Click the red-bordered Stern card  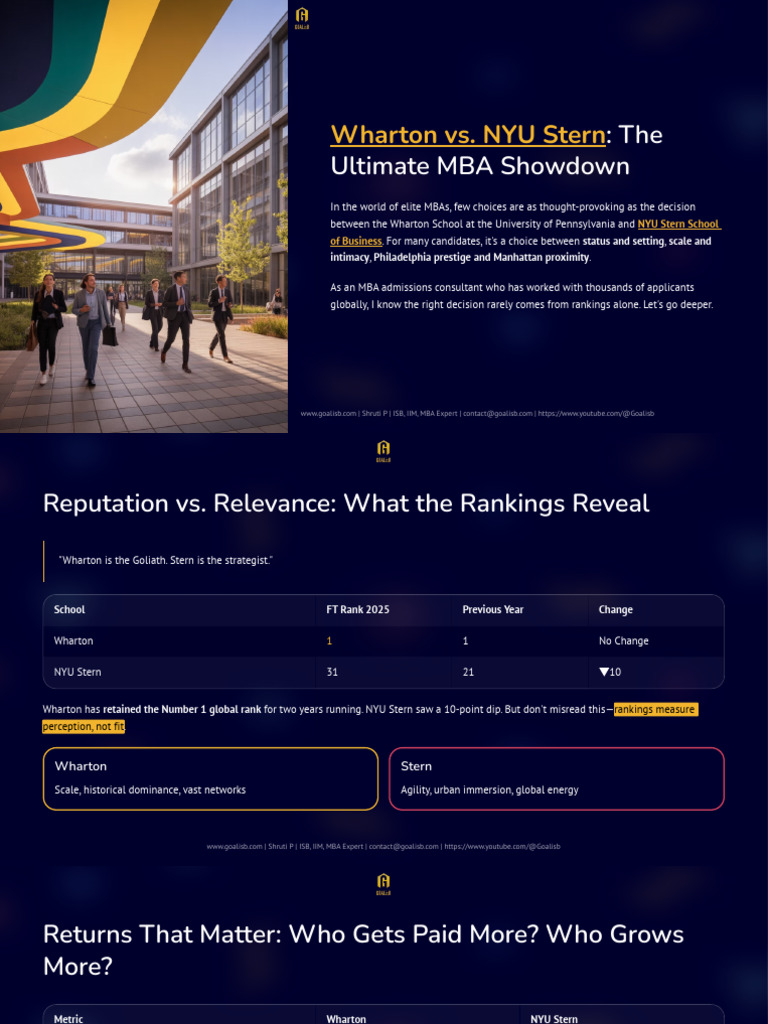pos(556,778)
